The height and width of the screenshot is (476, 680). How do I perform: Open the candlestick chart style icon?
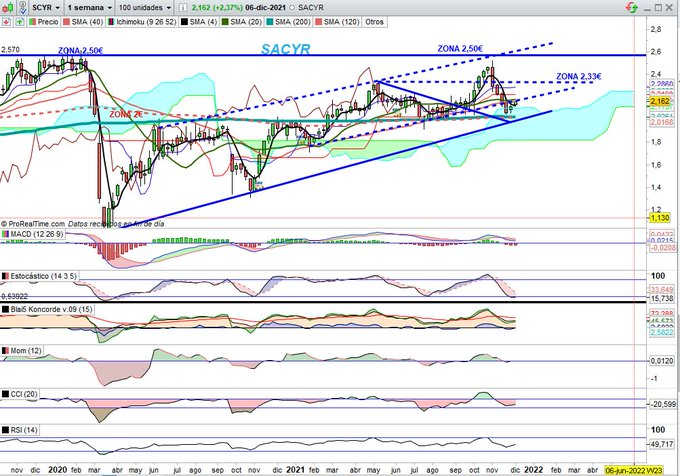click(x=7, y=7)
